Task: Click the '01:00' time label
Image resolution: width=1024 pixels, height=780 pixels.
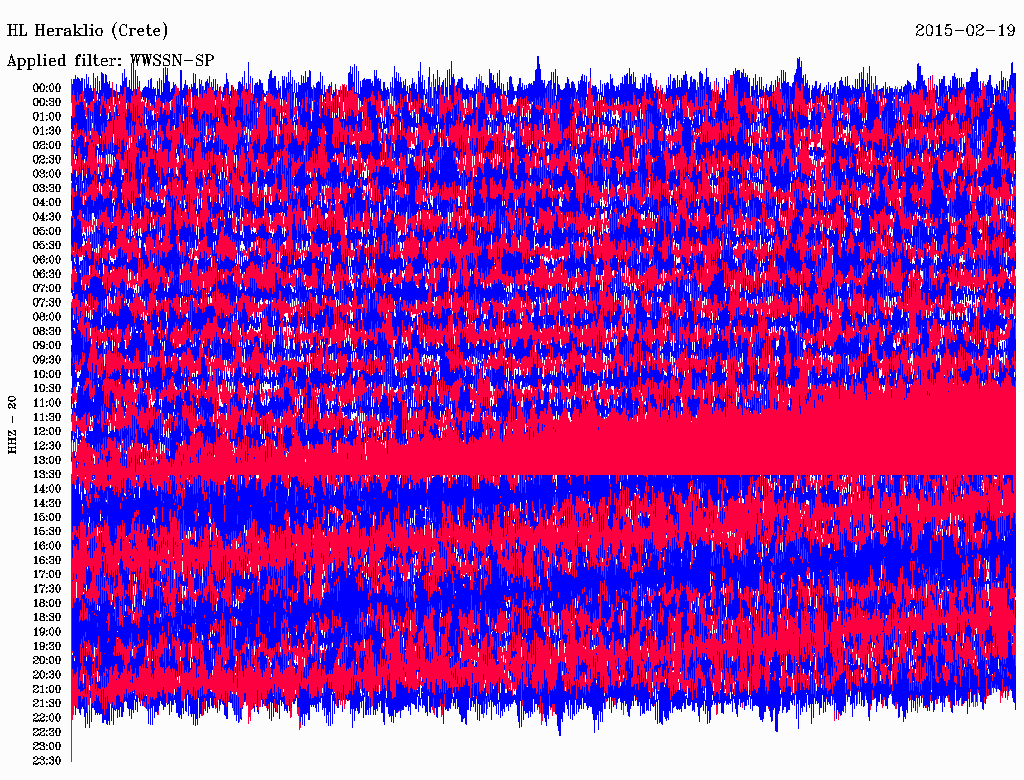Action: coord(46,117)
